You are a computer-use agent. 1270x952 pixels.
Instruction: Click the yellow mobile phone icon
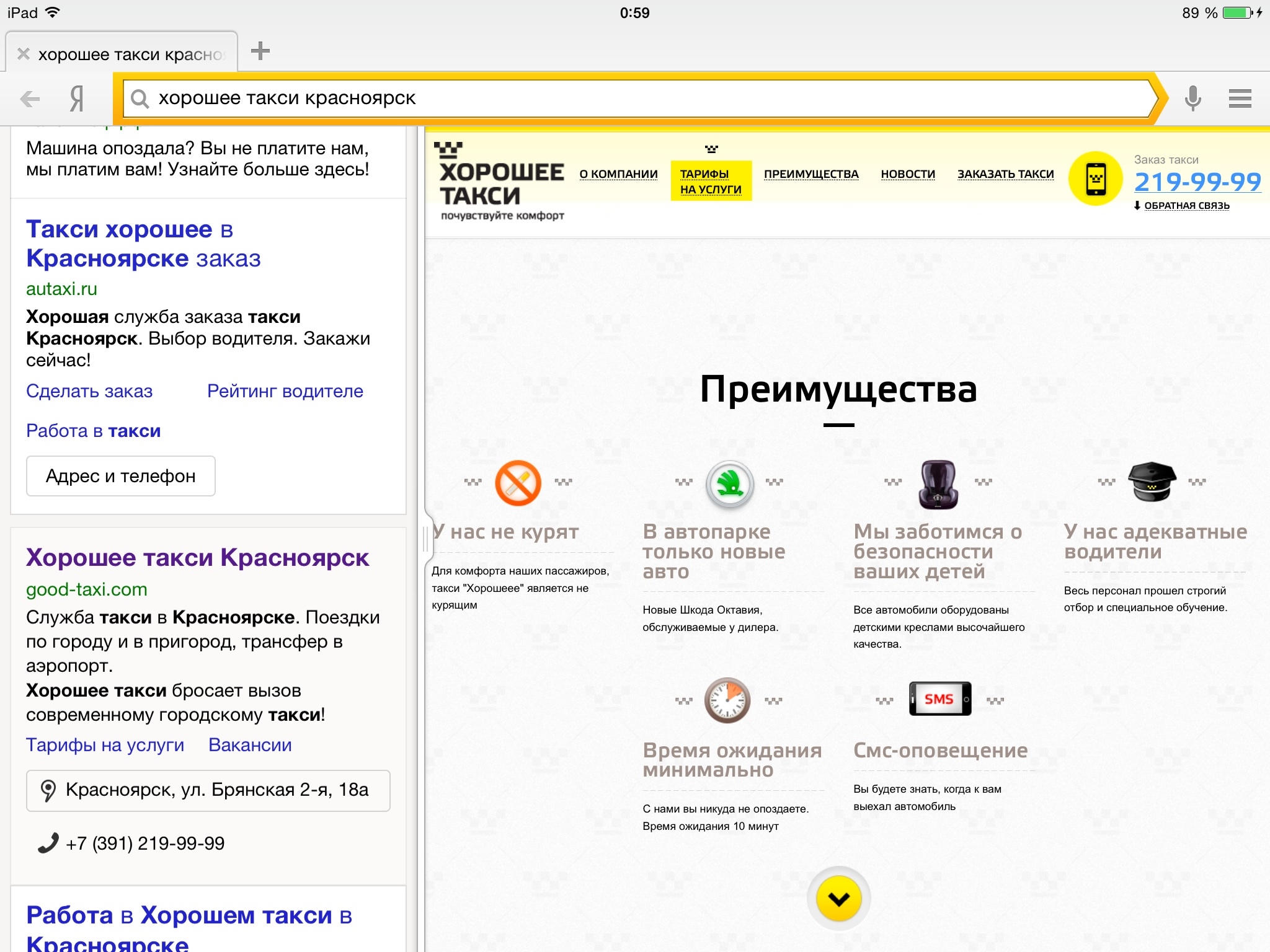point(1096,178)
